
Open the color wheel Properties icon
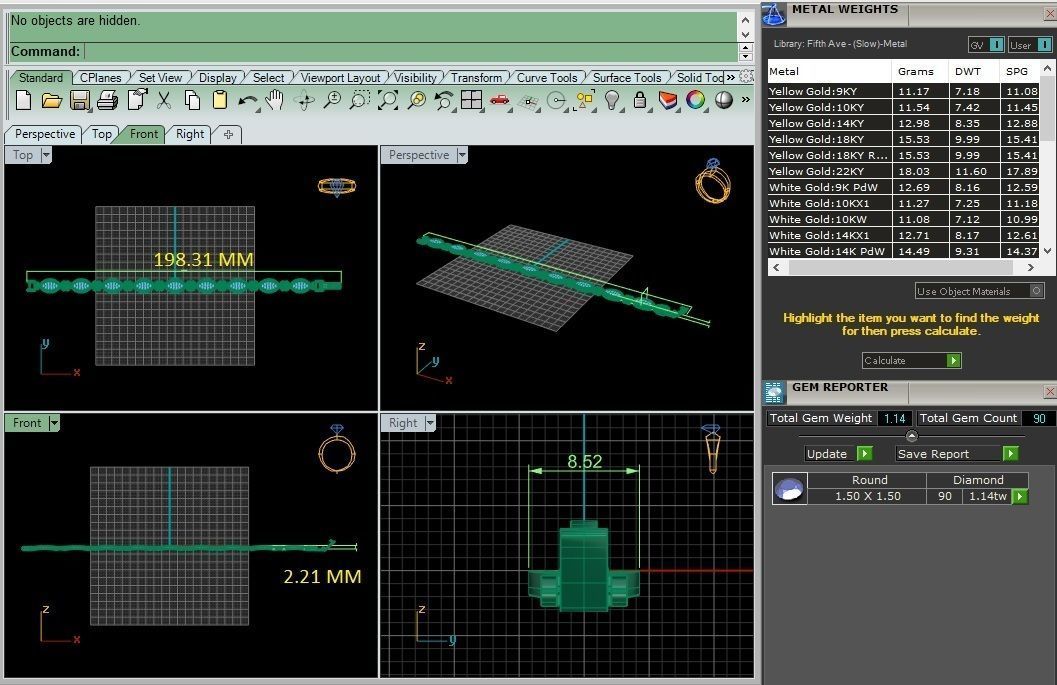coord(695,101)
